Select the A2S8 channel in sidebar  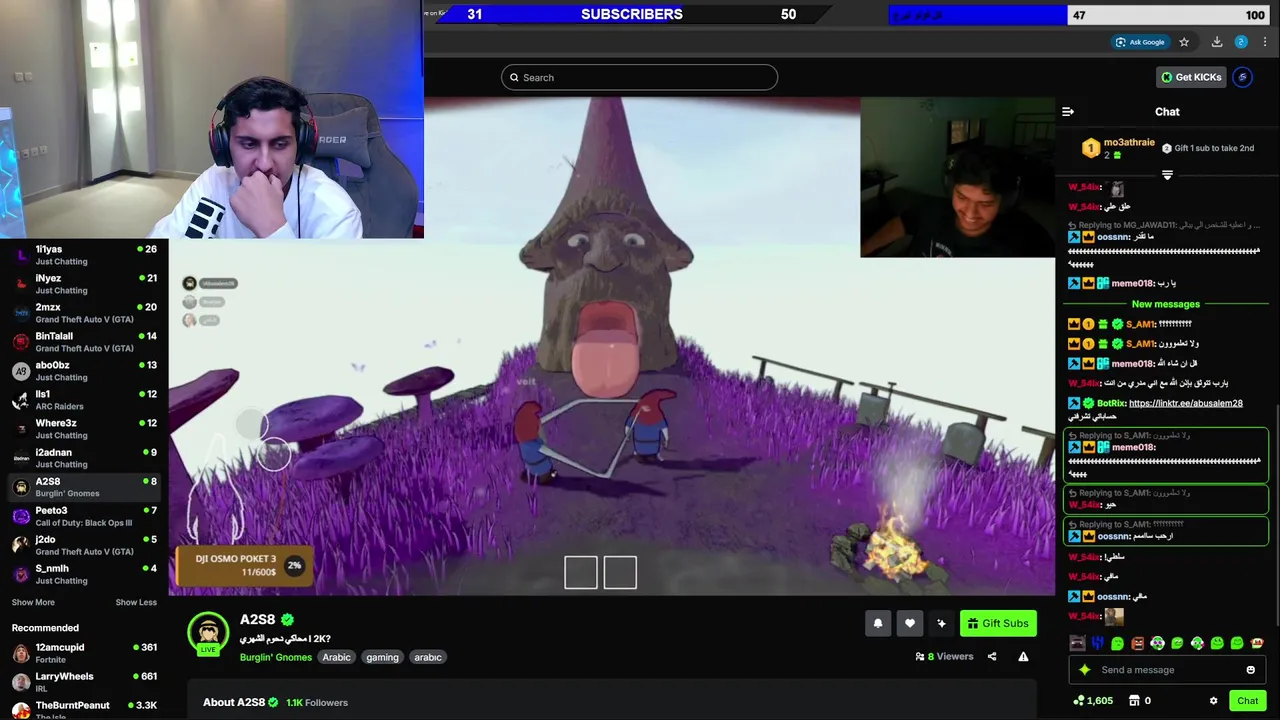coord(84,487)
